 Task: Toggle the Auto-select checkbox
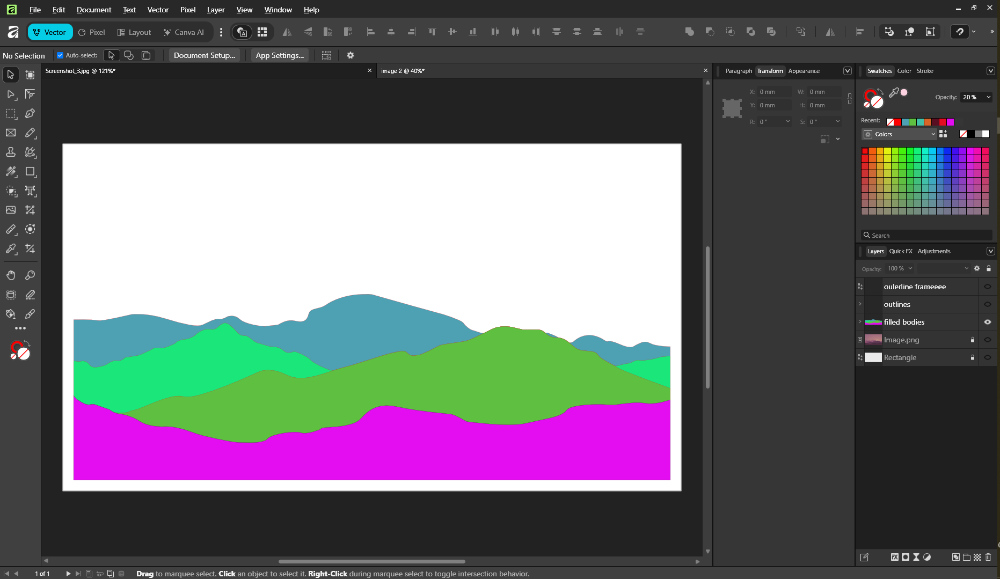click(60, 55)
